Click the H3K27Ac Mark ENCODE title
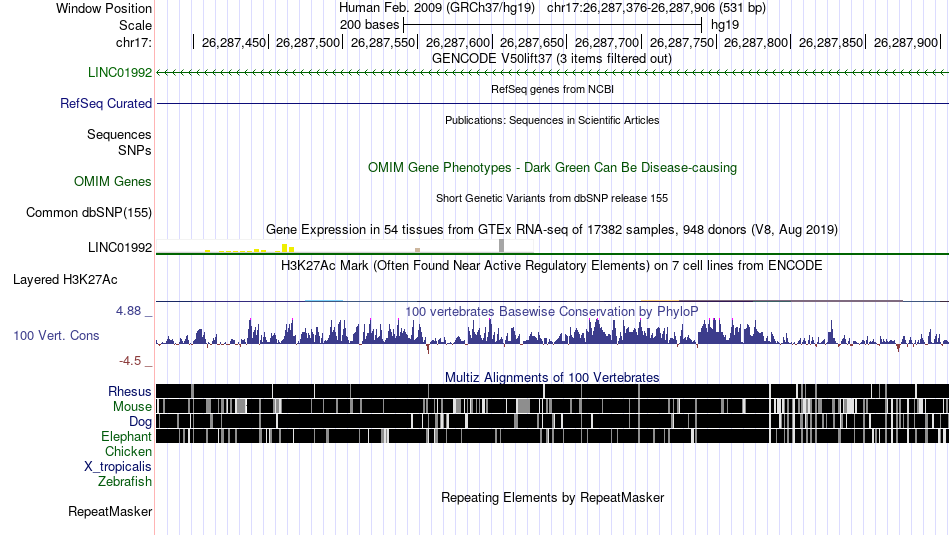 (552, 265)
